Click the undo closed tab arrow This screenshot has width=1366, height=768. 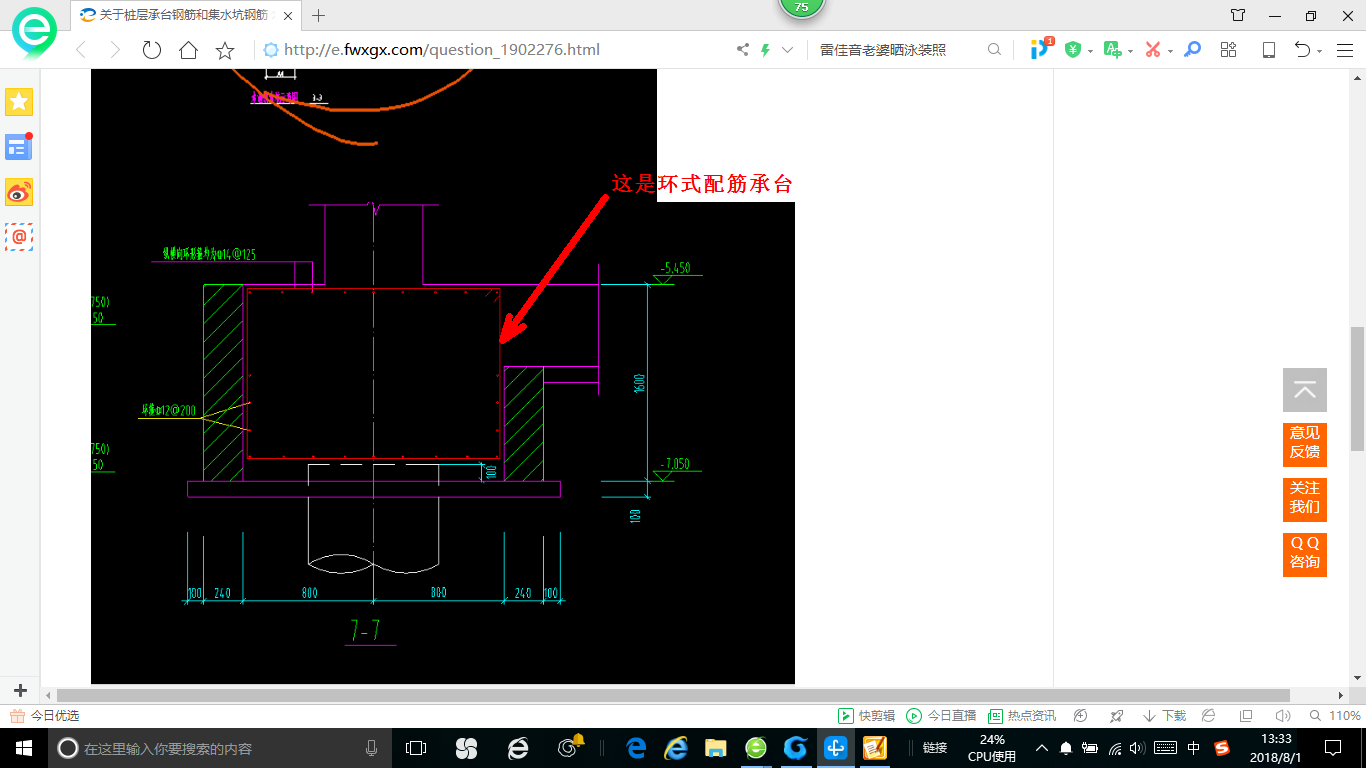pos(1303,49)
